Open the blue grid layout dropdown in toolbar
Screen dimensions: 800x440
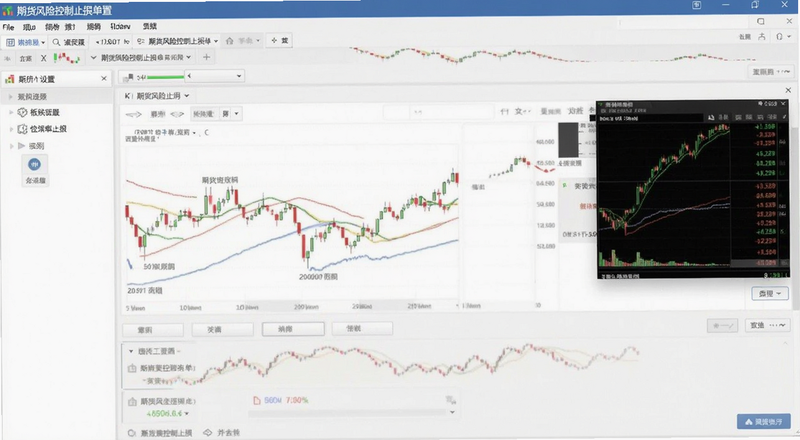(26, 42)
